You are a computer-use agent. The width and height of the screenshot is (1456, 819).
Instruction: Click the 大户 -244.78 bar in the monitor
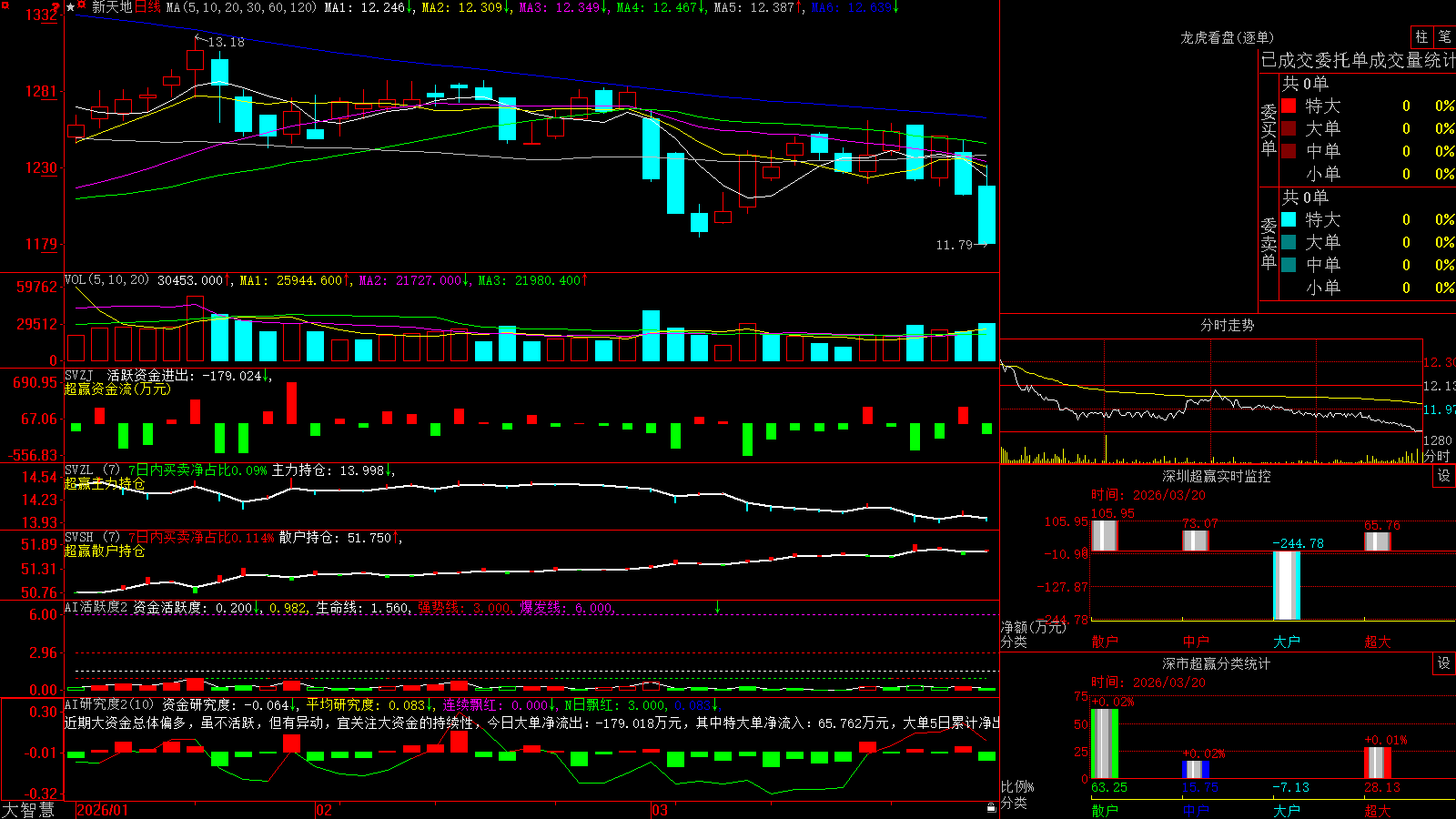pos(1287,585)
